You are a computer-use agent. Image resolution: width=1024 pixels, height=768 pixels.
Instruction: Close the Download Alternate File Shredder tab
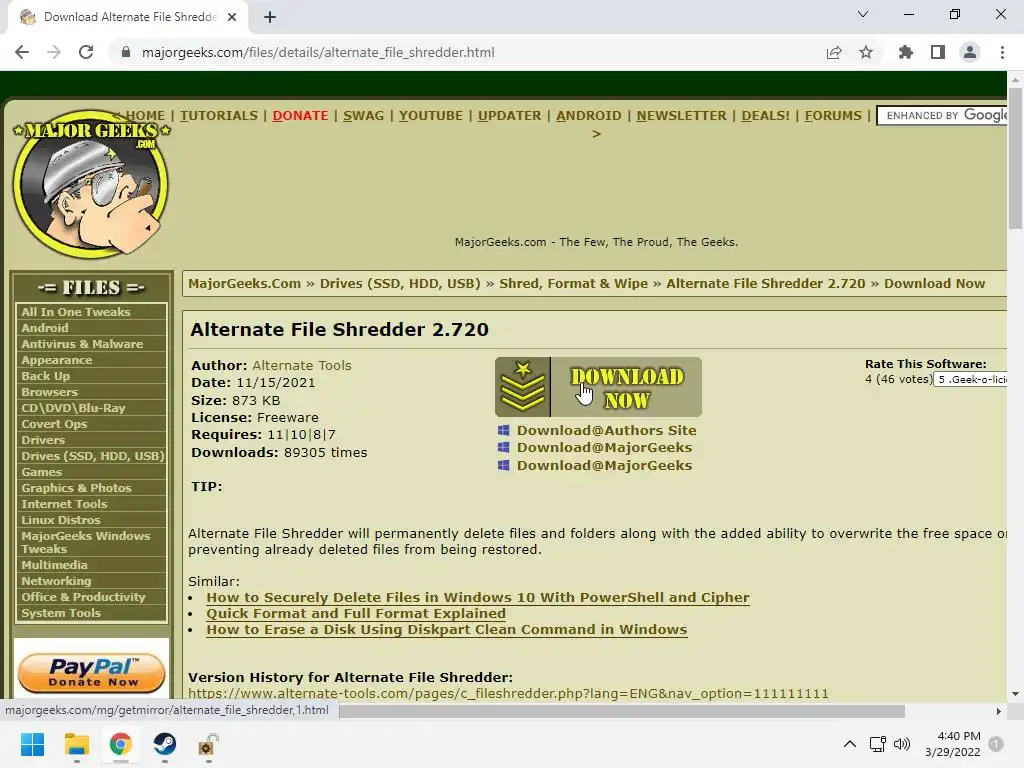click(232, 17)
